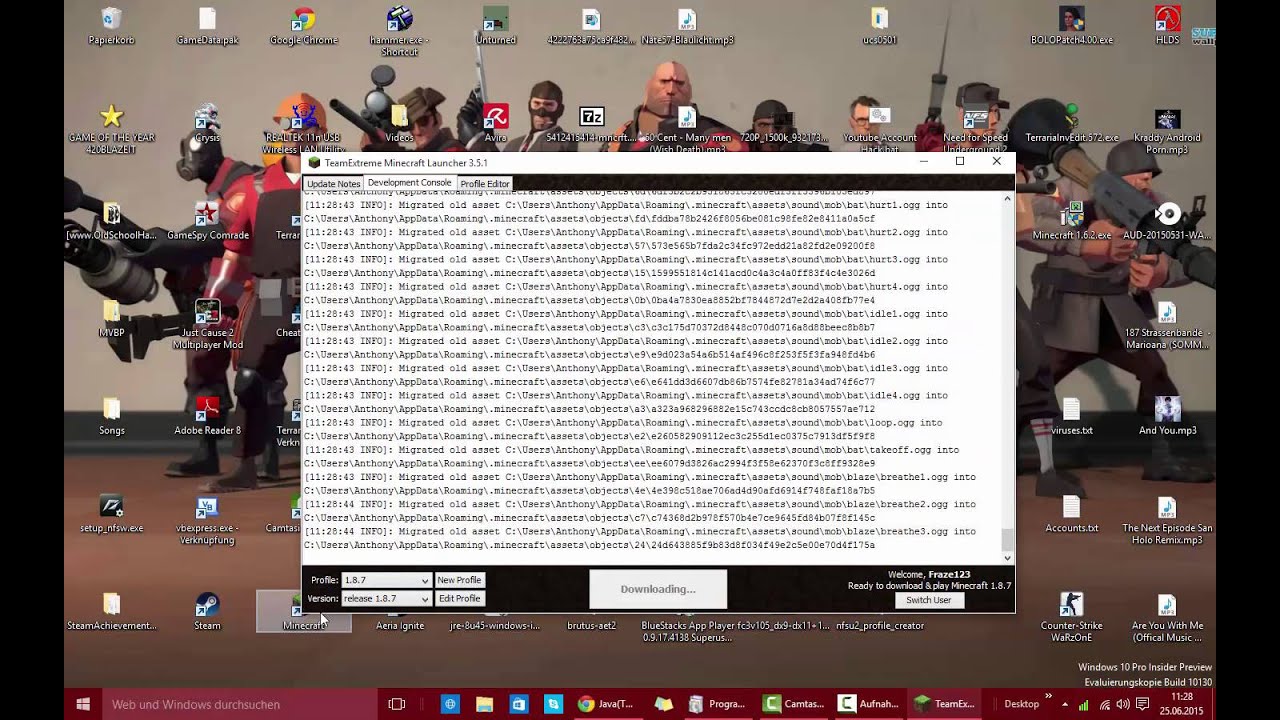Viewport: 1280px width, 720px height.
Task: Open viruses.txt file on desktop
Action: tap(1071, 415)
